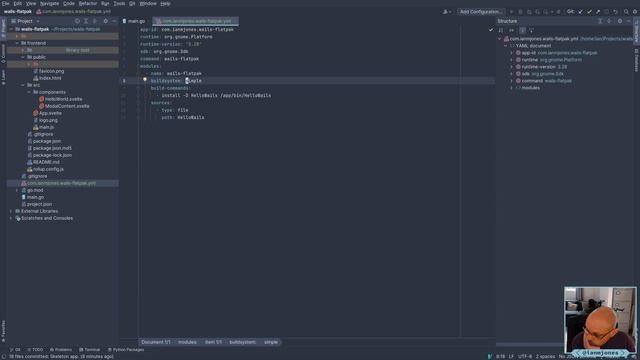The image size is (640, 360).
Task: Toggle autoscroll to source in Structure
Action: pos(522,30)
